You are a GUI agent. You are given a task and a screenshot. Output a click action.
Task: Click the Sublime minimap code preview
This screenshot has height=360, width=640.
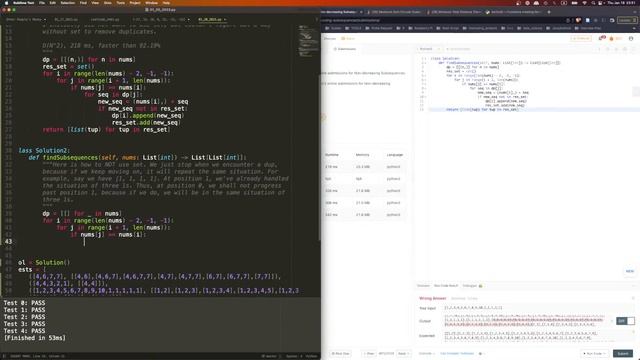point(308,41)
